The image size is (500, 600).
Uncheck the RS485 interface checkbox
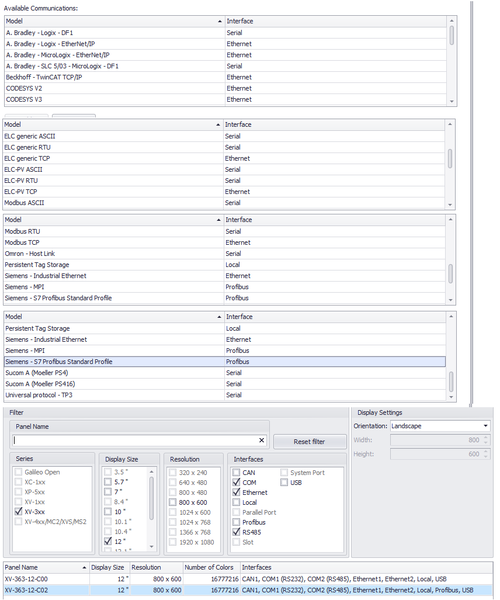coord(236,532)
